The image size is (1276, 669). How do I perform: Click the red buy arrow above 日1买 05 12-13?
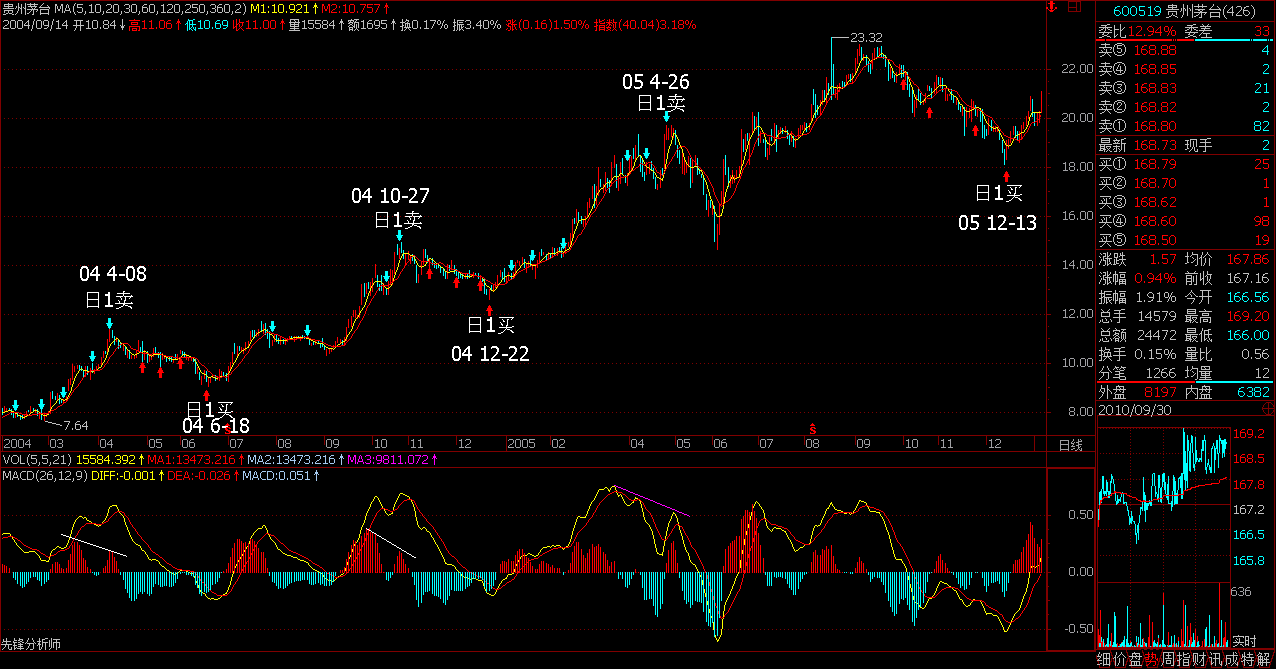[x=1007, y=175]
